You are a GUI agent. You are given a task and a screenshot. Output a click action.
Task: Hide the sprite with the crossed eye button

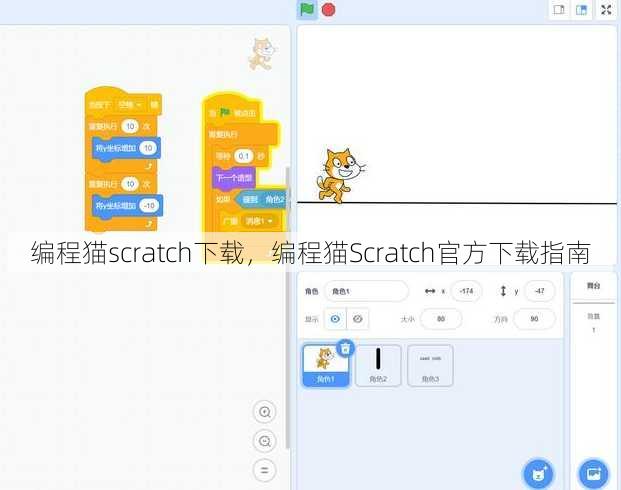tap(358, 318)
